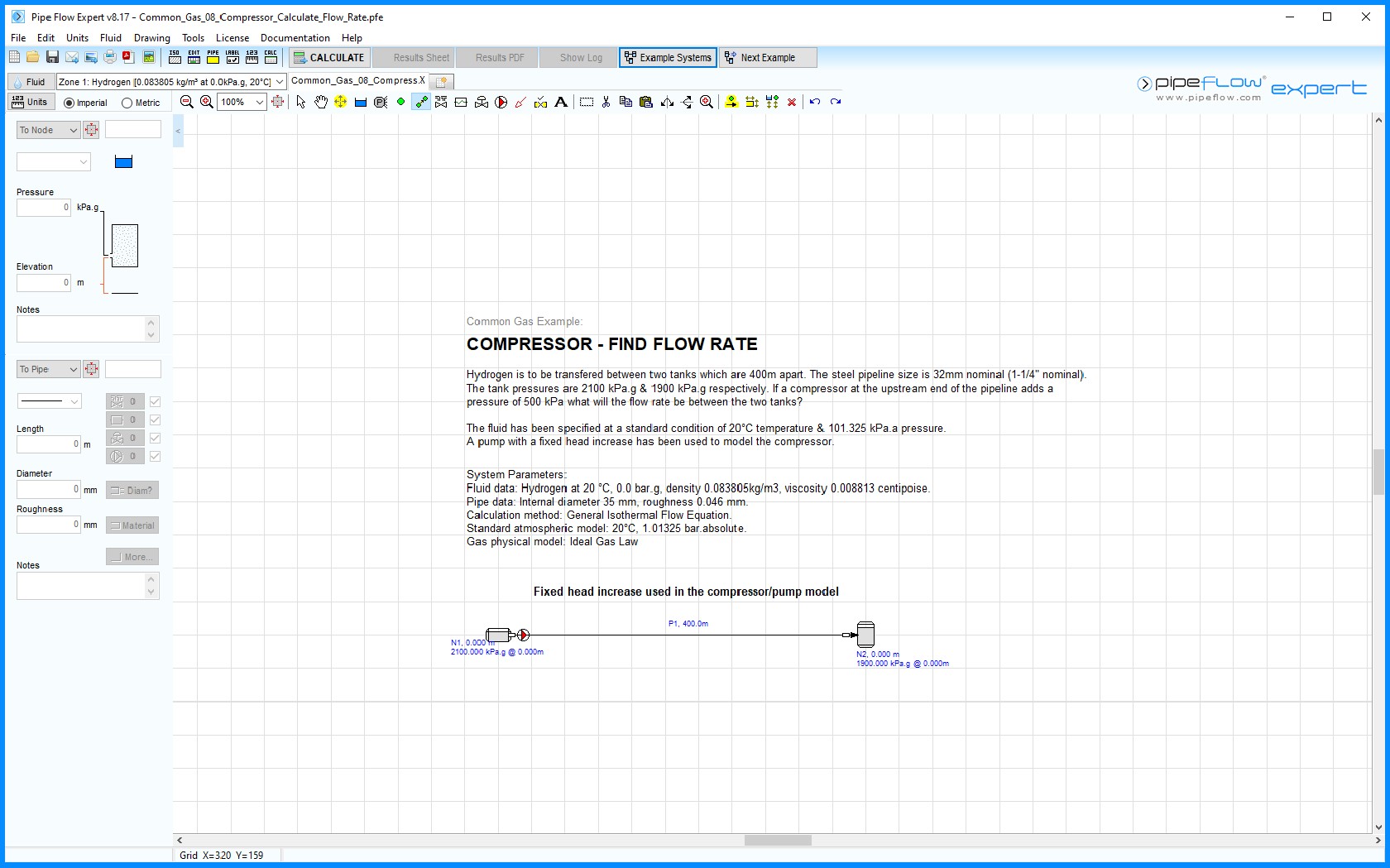This screenshot has width=1390, height=868.
Task: Toggle the checkbox beside the second component count
Action: [x=155, y=420]
